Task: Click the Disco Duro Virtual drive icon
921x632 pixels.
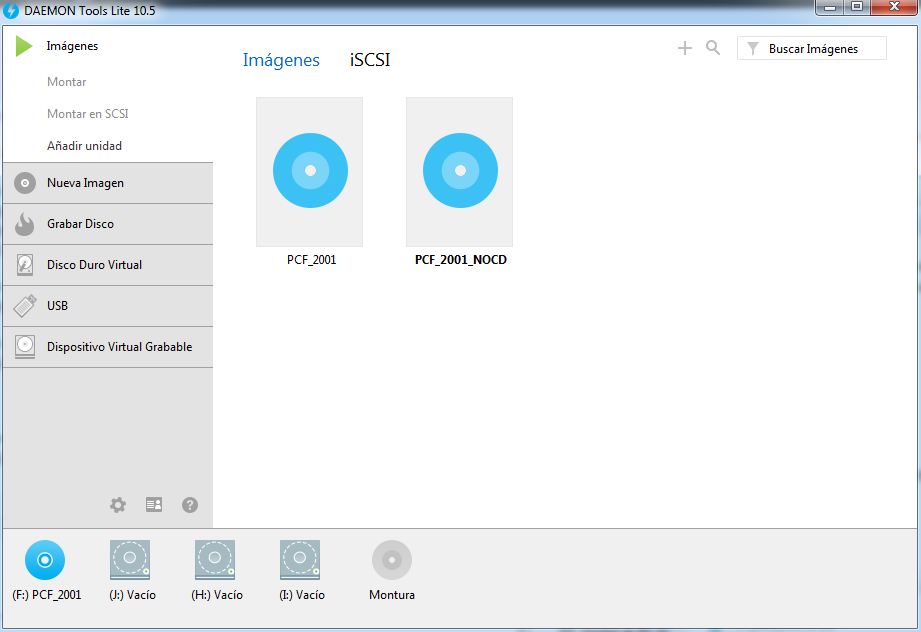Action: [x=25, y=265]
